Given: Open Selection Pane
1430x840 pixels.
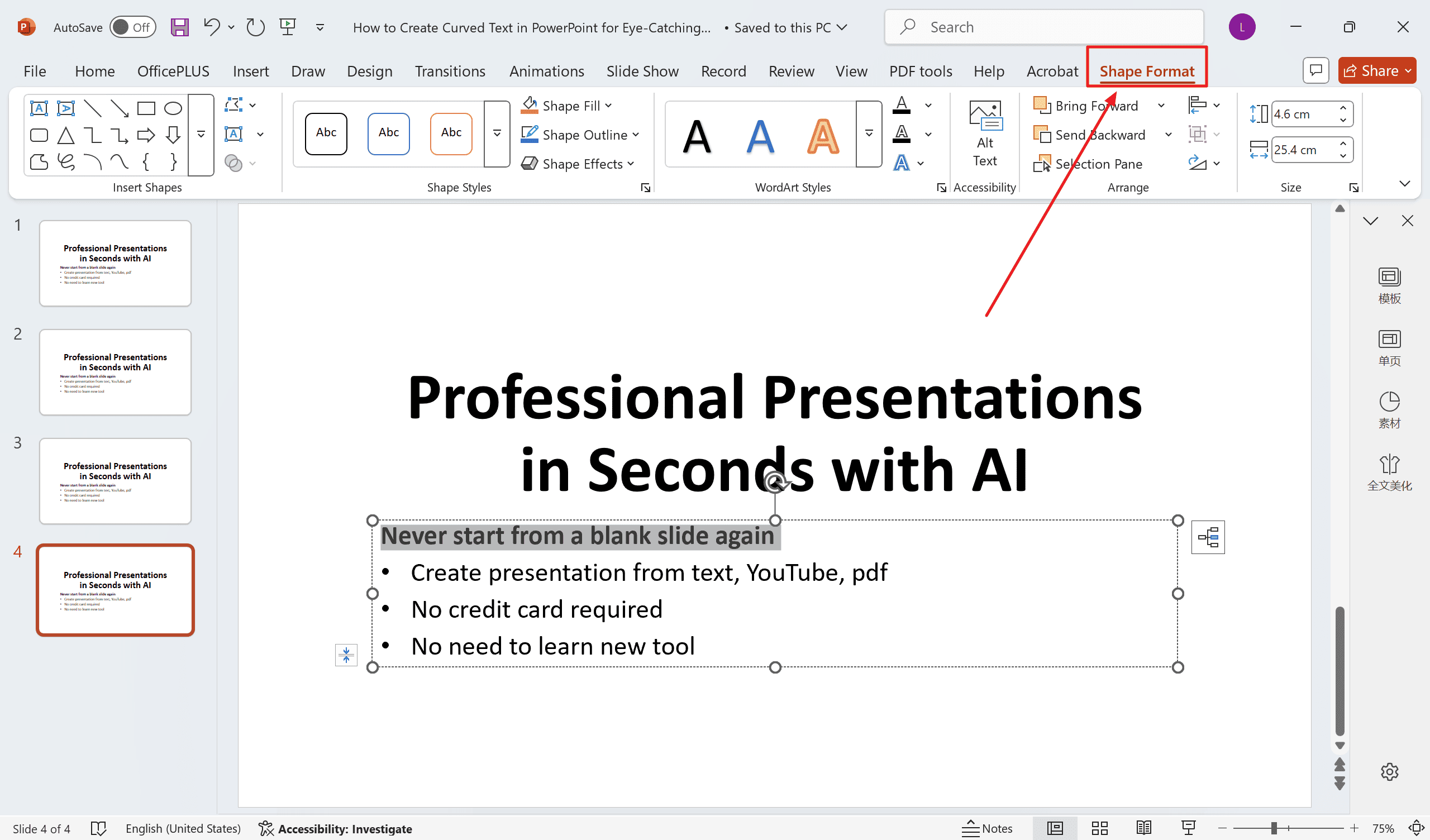Looking at the screenshot, I should coord(1088,164).
